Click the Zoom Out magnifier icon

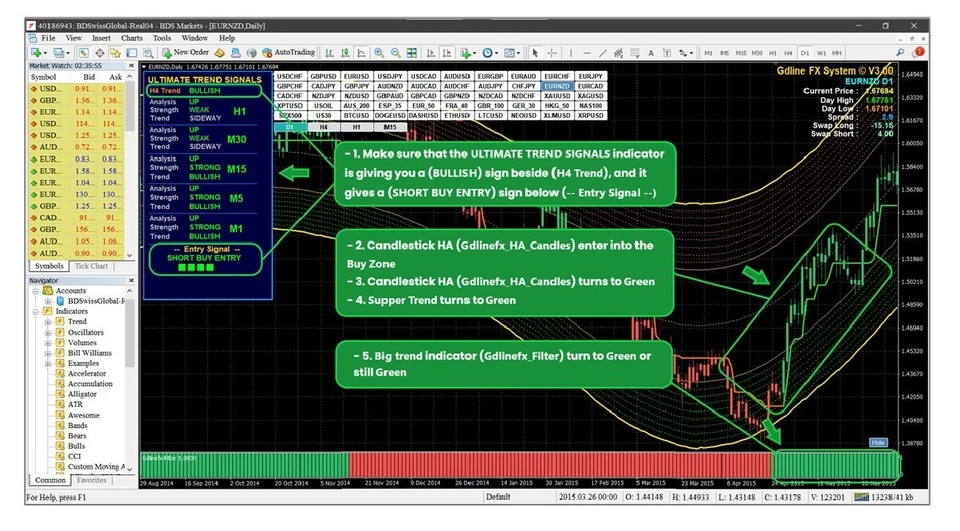(396, 53)
